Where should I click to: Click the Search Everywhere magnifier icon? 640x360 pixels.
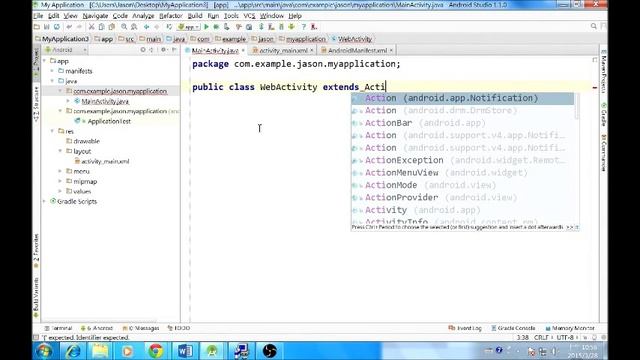[x=593, y=27]
